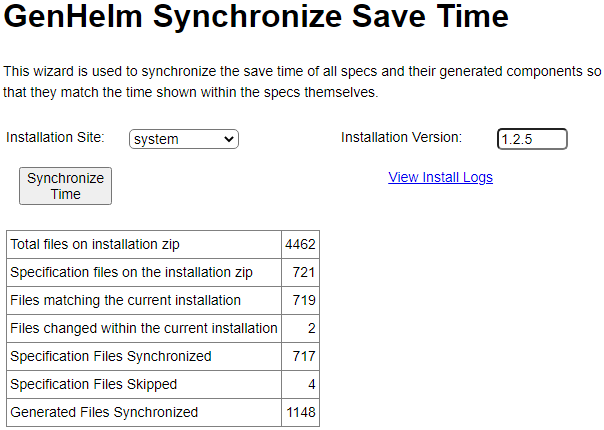This screenshot has width=604, height=430.
Task: Click the Installation Version input field
Action: [x=532, y=139]
